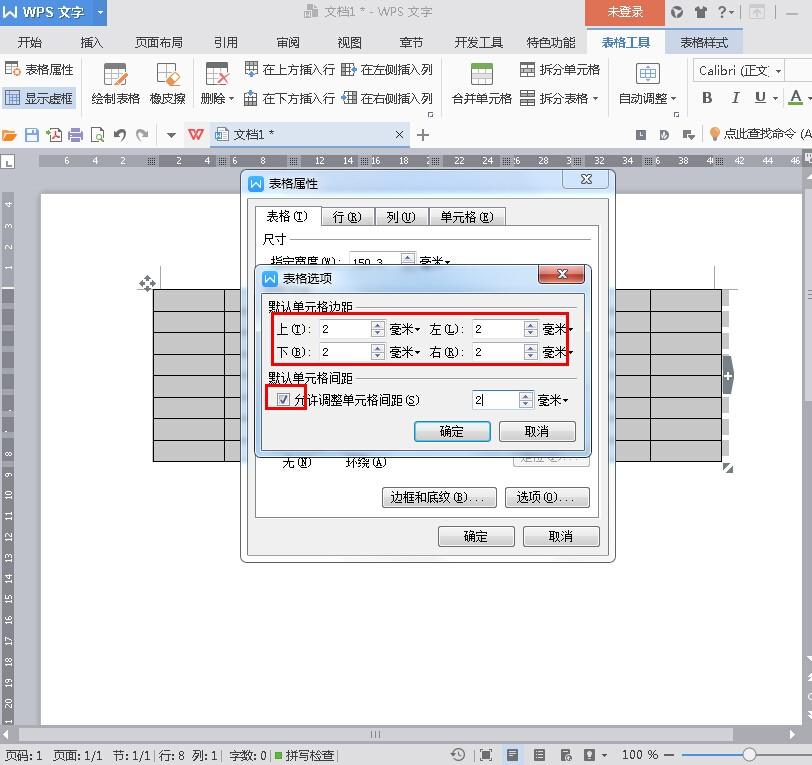Open Table Properties (表格属性) in the ribbon
Image resolution: width=812 pixels, height=765 pixels.
39,69
